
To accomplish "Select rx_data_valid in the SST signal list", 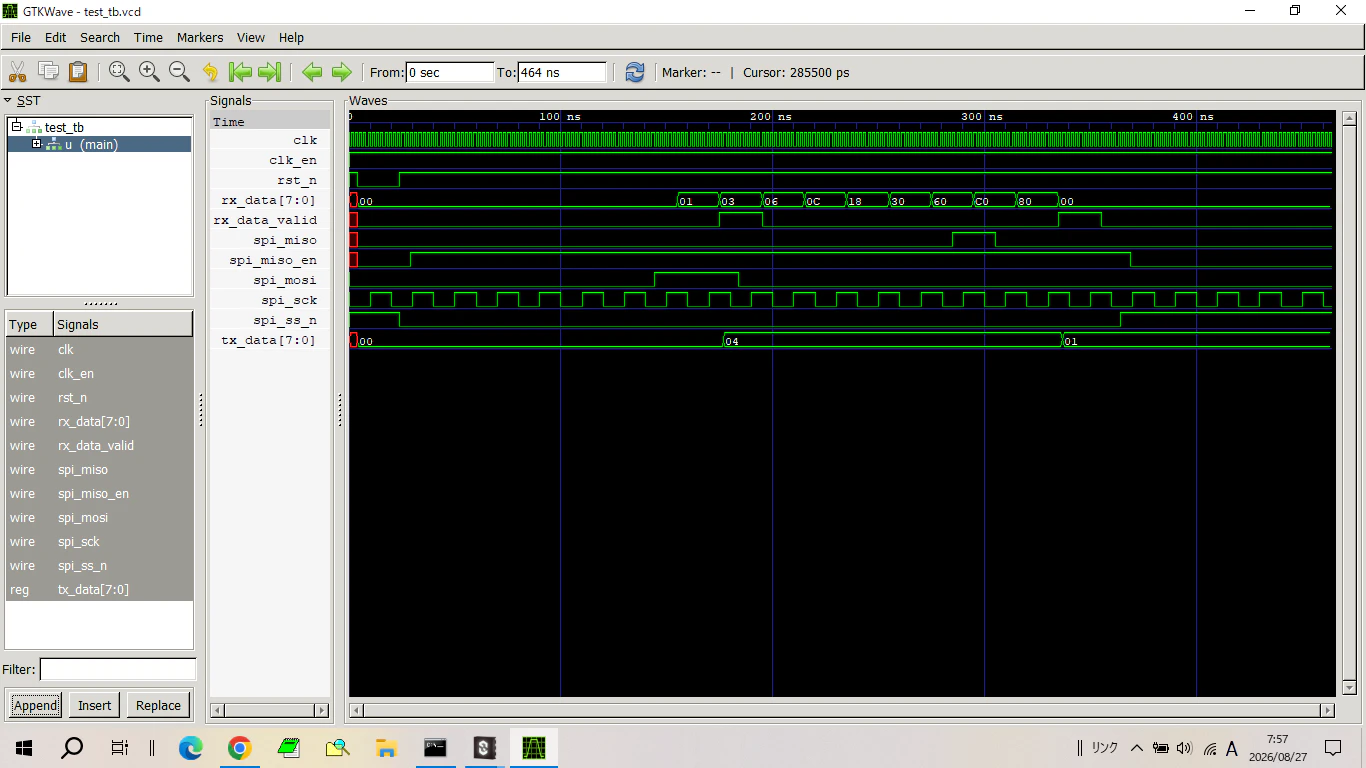I will point(99,446).
